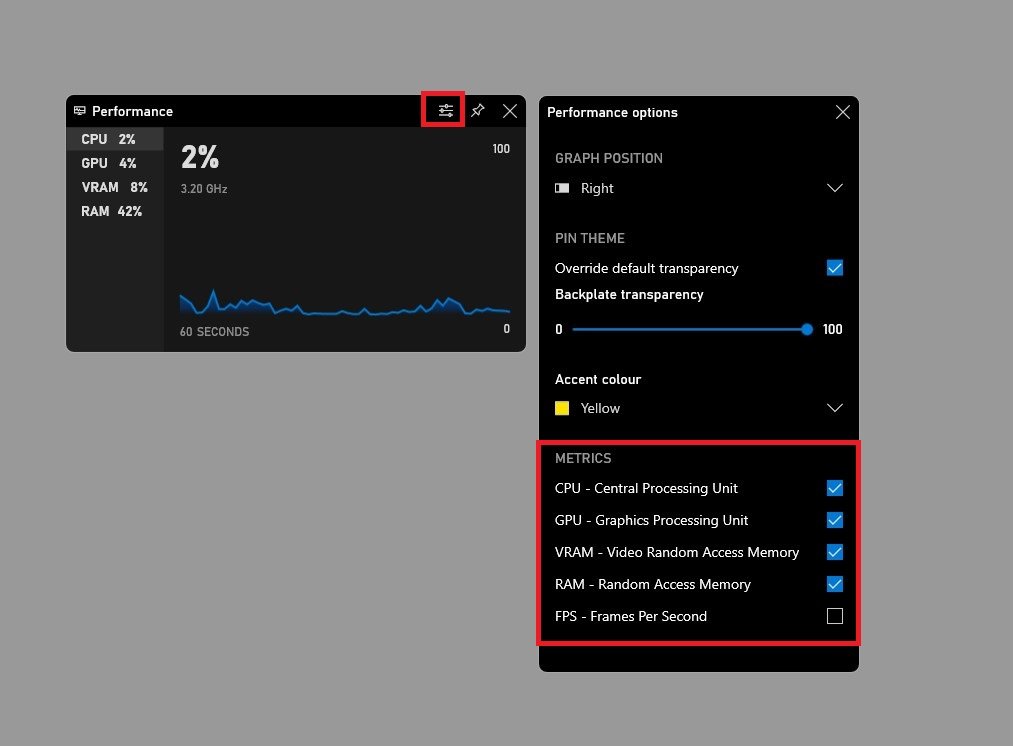Untick VRAM metric checkbox
This screenshot has height=746, width=1013.
click(x=835, y=552)
